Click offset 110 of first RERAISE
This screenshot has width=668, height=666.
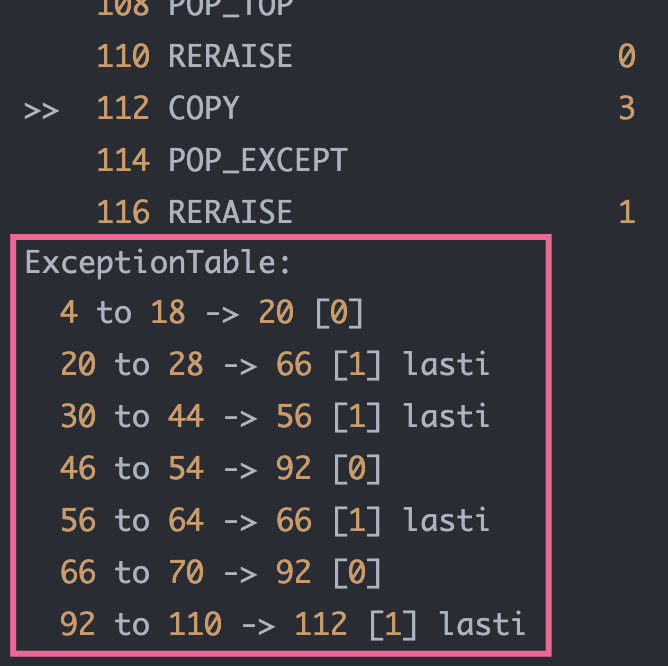pos(123,56)
